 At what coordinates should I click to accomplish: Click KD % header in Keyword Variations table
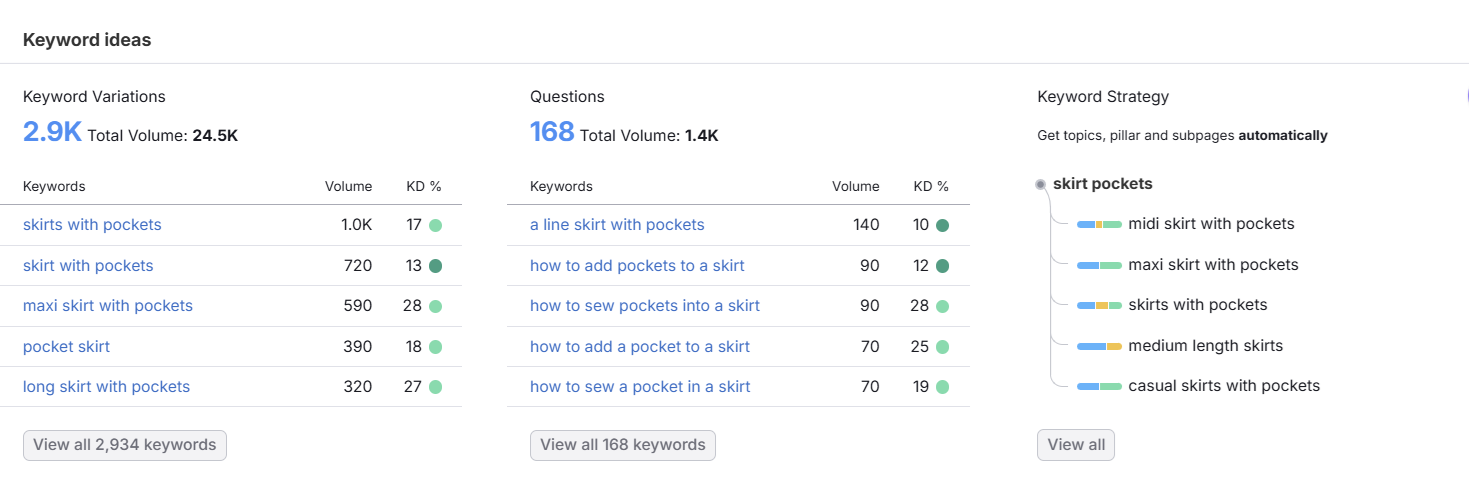pyautogui.click(x=424, y=186)
